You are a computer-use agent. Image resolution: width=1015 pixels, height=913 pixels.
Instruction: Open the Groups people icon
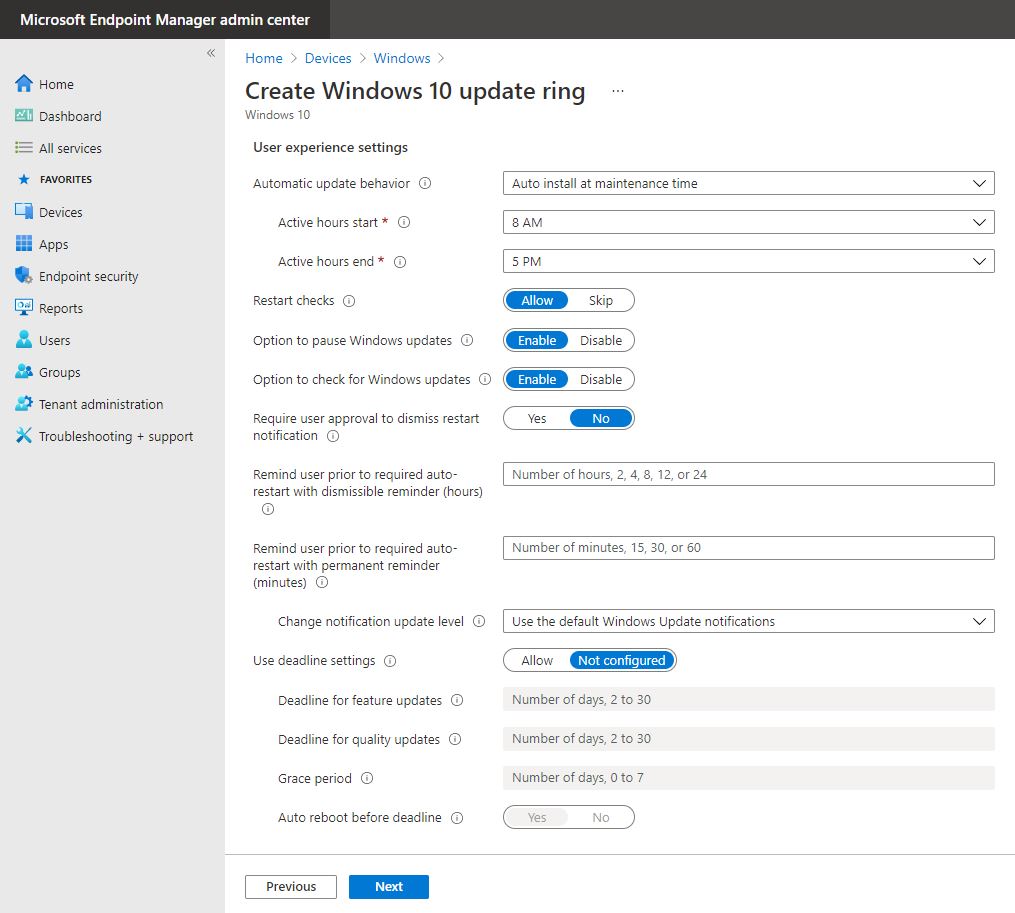24,371
